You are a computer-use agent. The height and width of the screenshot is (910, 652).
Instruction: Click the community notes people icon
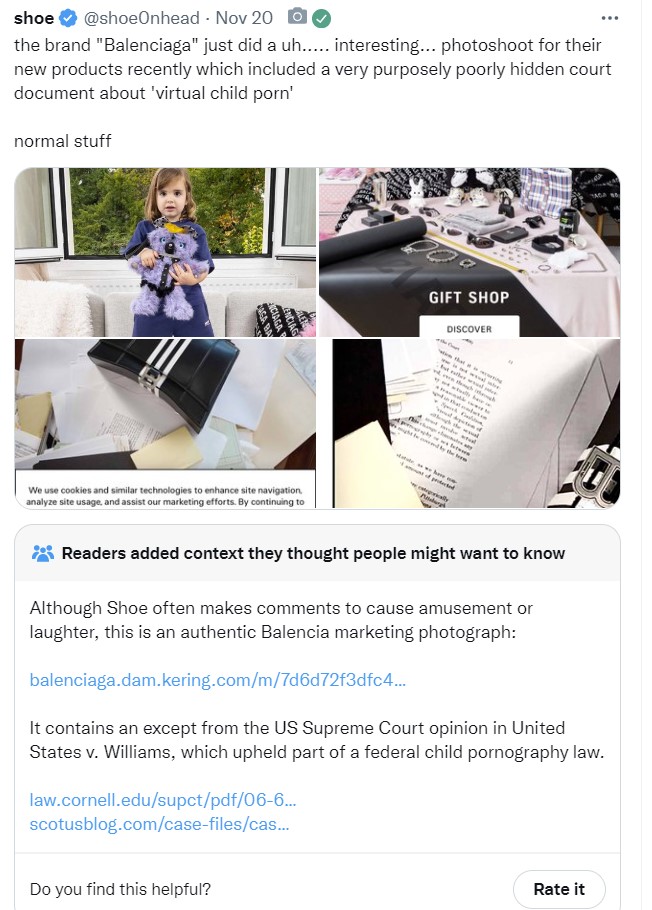click(x=42, y=553)
